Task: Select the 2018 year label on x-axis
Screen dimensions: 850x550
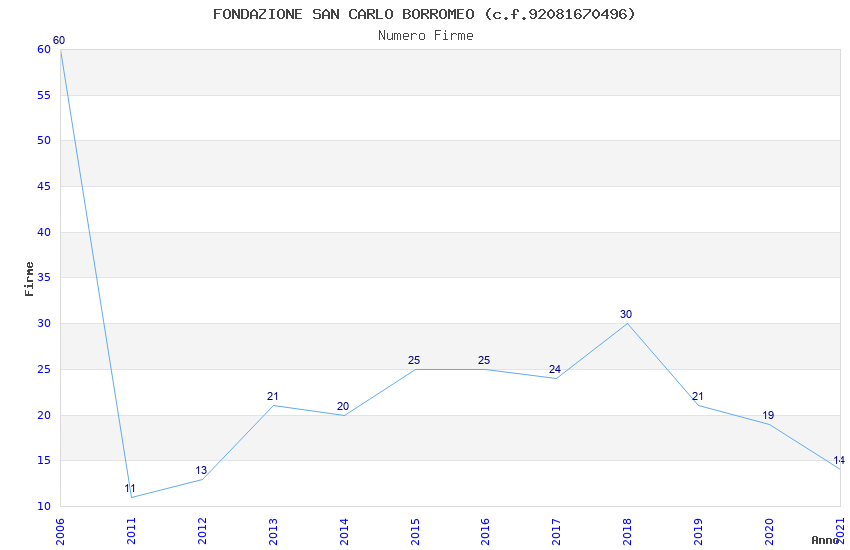Action: (x=627, y=531)
